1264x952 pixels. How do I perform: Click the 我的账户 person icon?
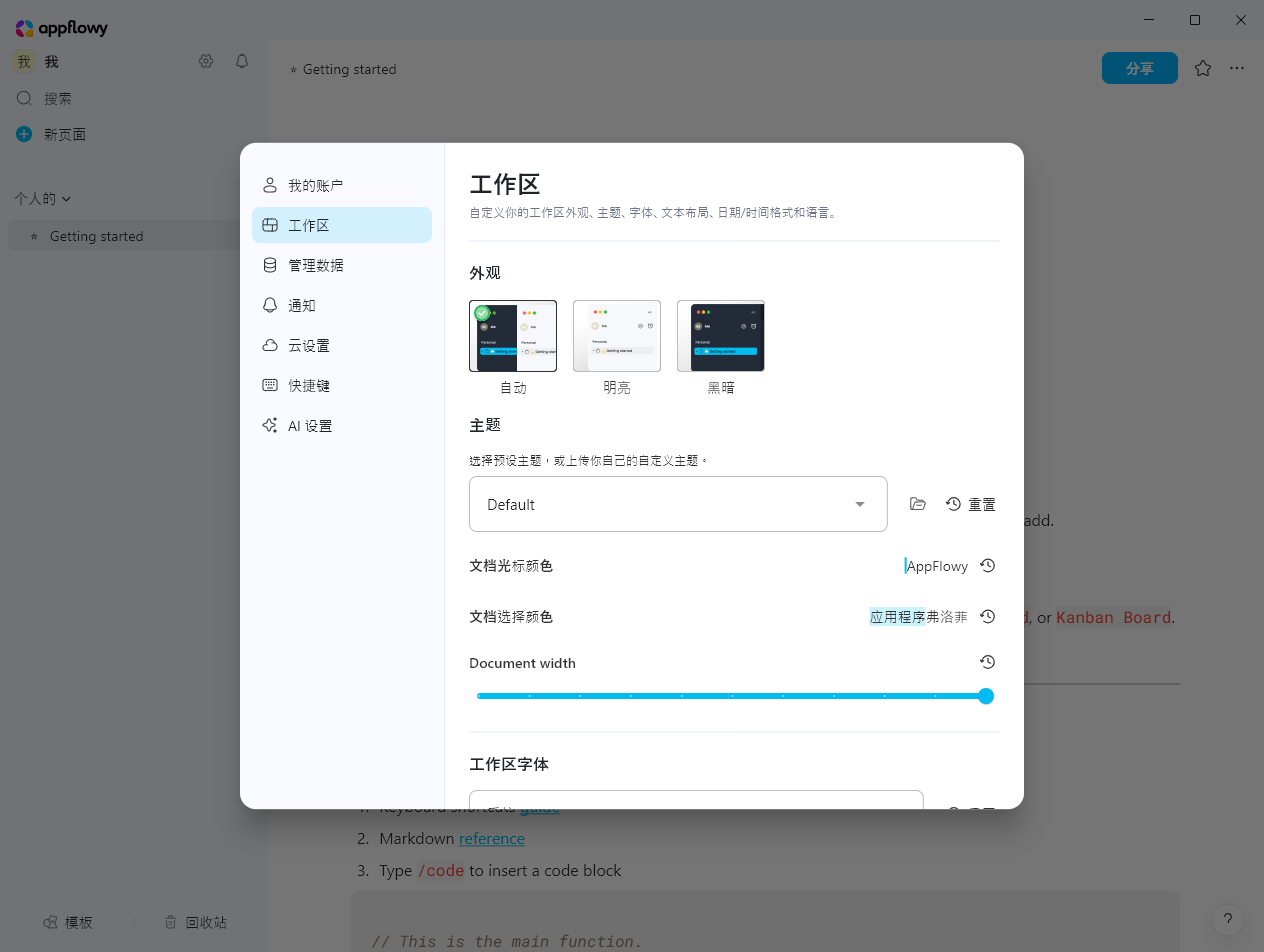coord(270,185)
